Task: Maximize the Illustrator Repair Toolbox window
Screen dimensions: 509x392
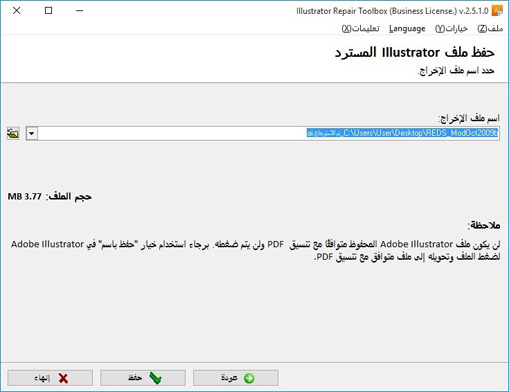Action: click(48, 11)
